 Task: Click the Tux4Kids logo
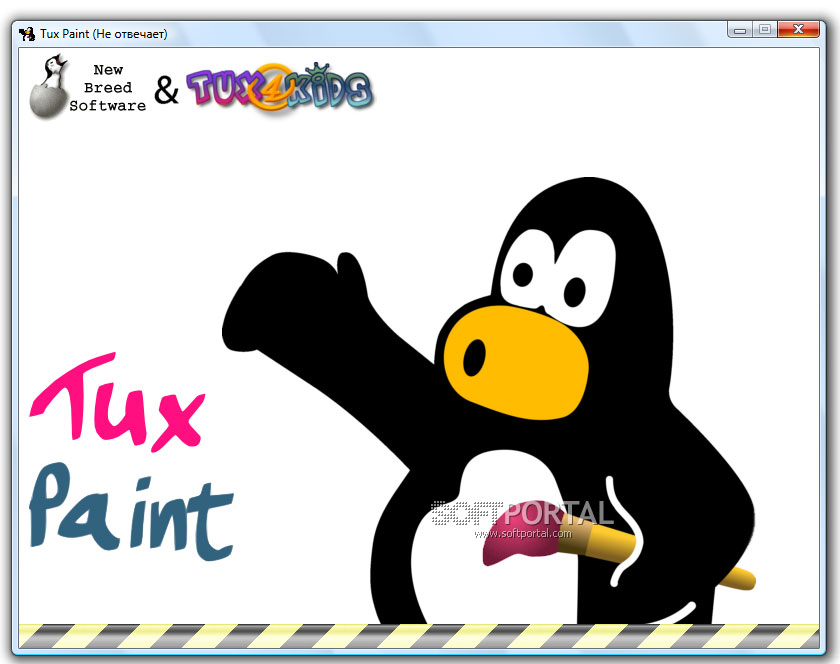[x=279, y=87]
